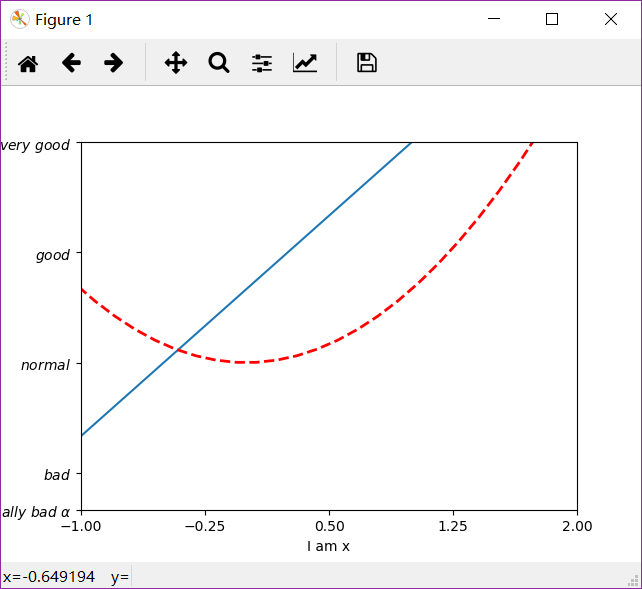Click the 'normal' y-axis tick label

pos(45,365)
